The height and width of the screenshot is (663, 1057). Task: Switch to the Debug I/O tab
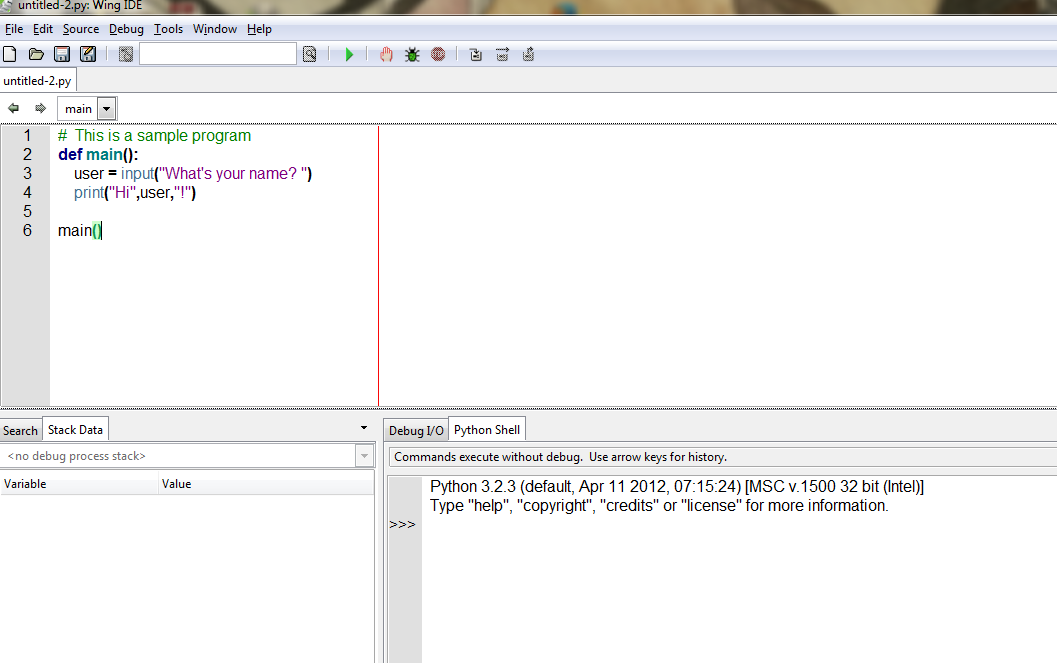click(416, 431)
